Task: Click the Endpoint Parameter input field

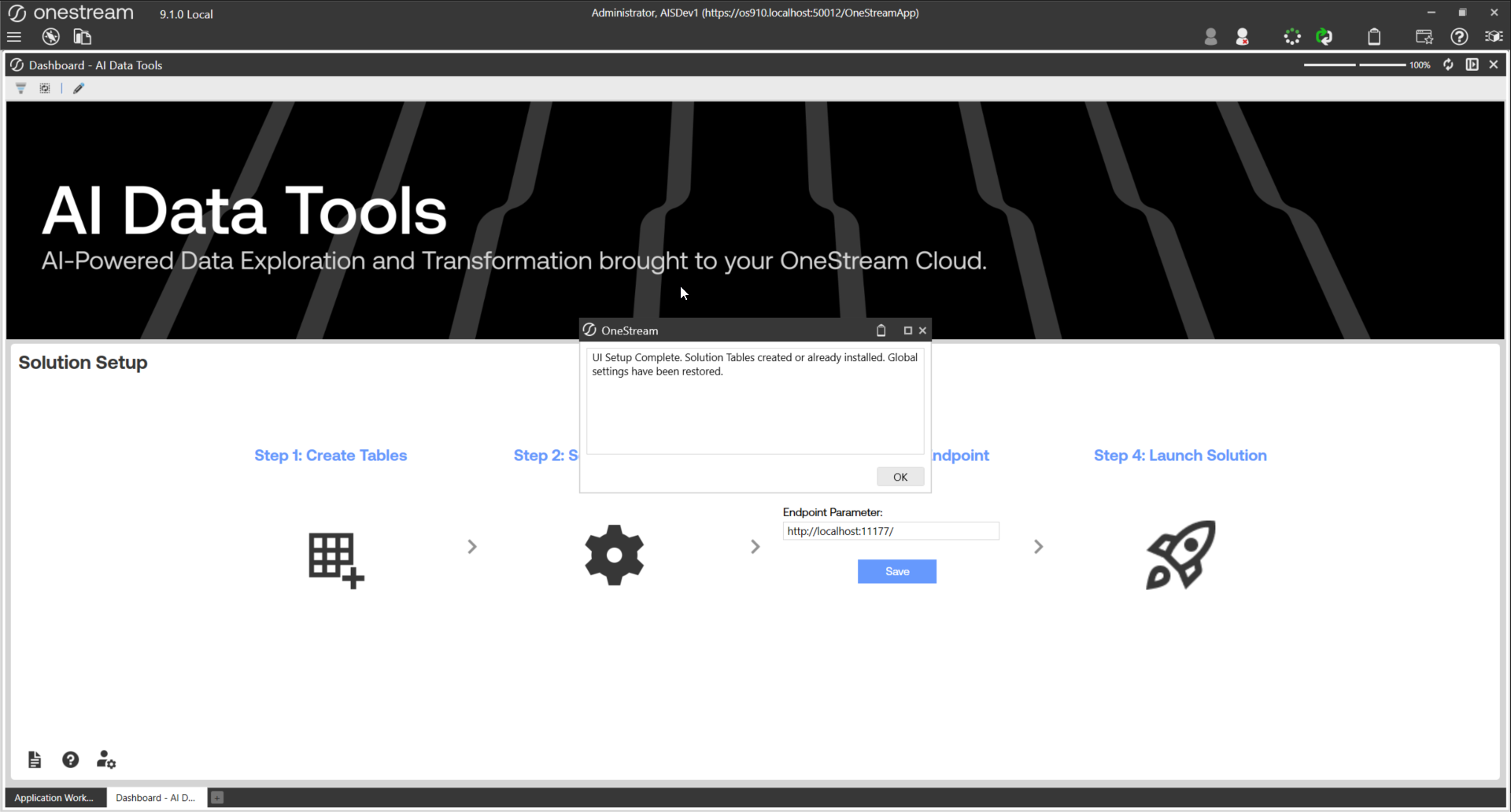Action: (890, 532)
